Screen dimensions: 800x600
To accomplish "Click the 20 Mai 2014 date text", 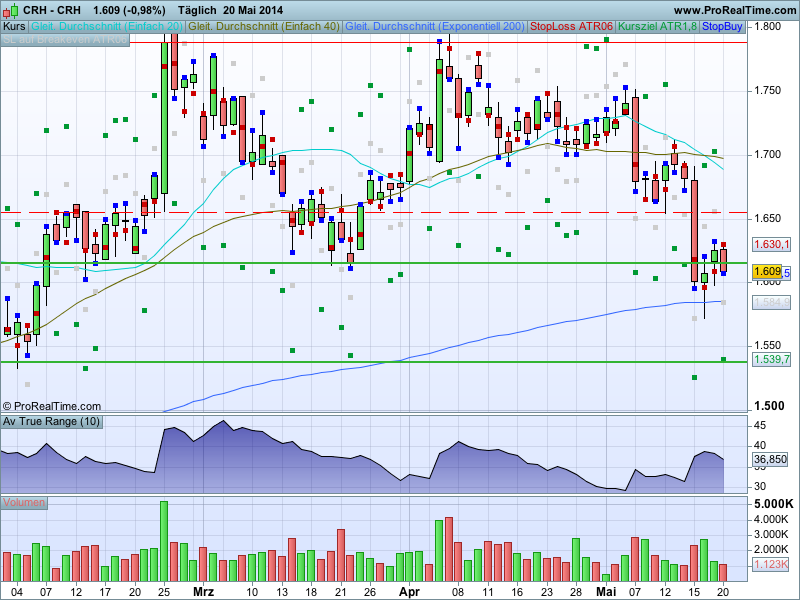I will [253, 10].
